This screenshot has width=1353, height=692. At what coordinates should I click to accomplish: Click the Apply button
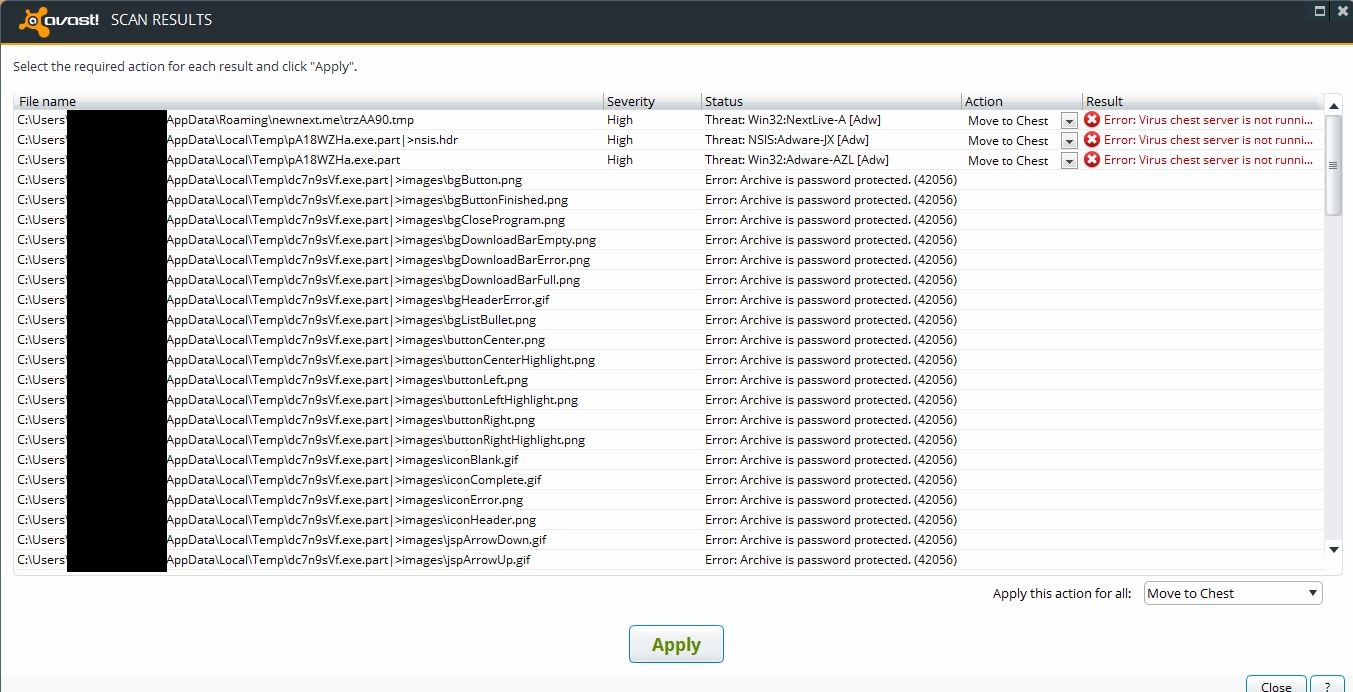[676, 644]
